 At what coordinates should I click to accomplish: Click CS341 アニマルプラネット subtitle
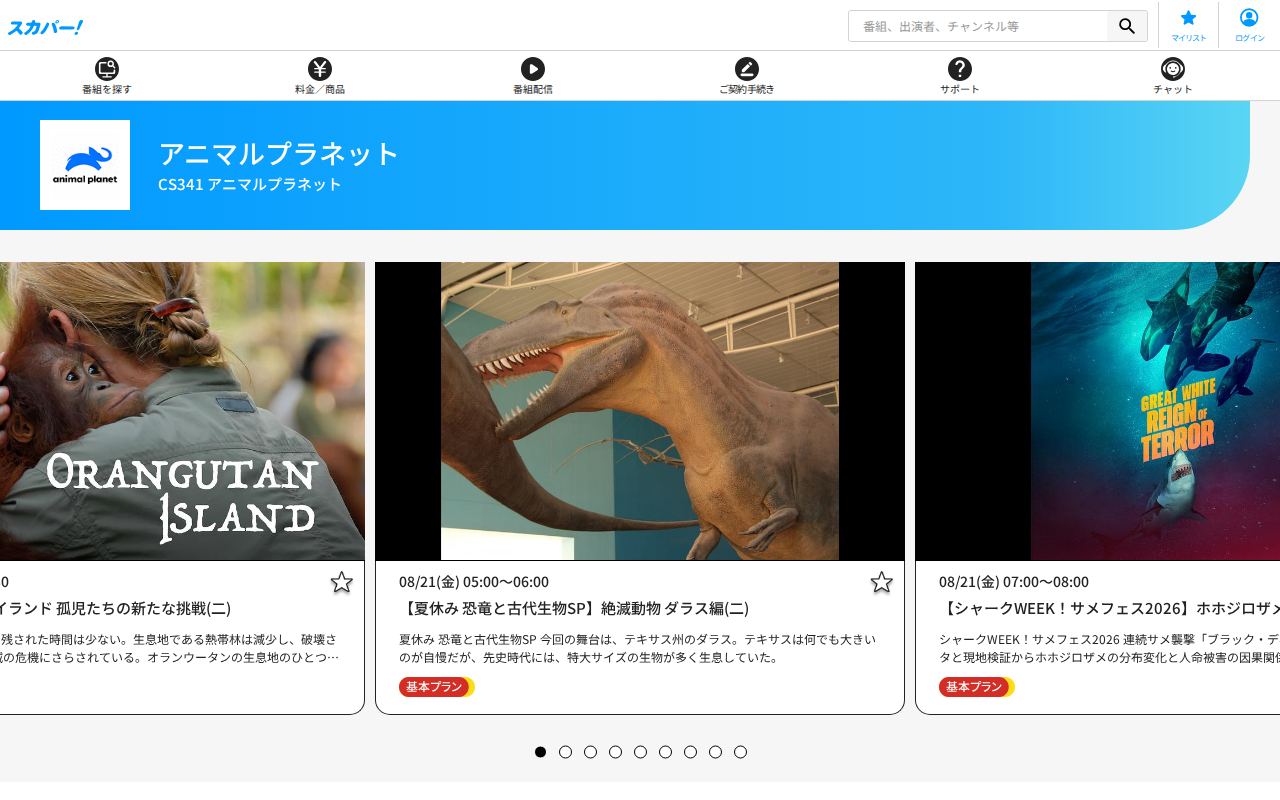point(250,184)
